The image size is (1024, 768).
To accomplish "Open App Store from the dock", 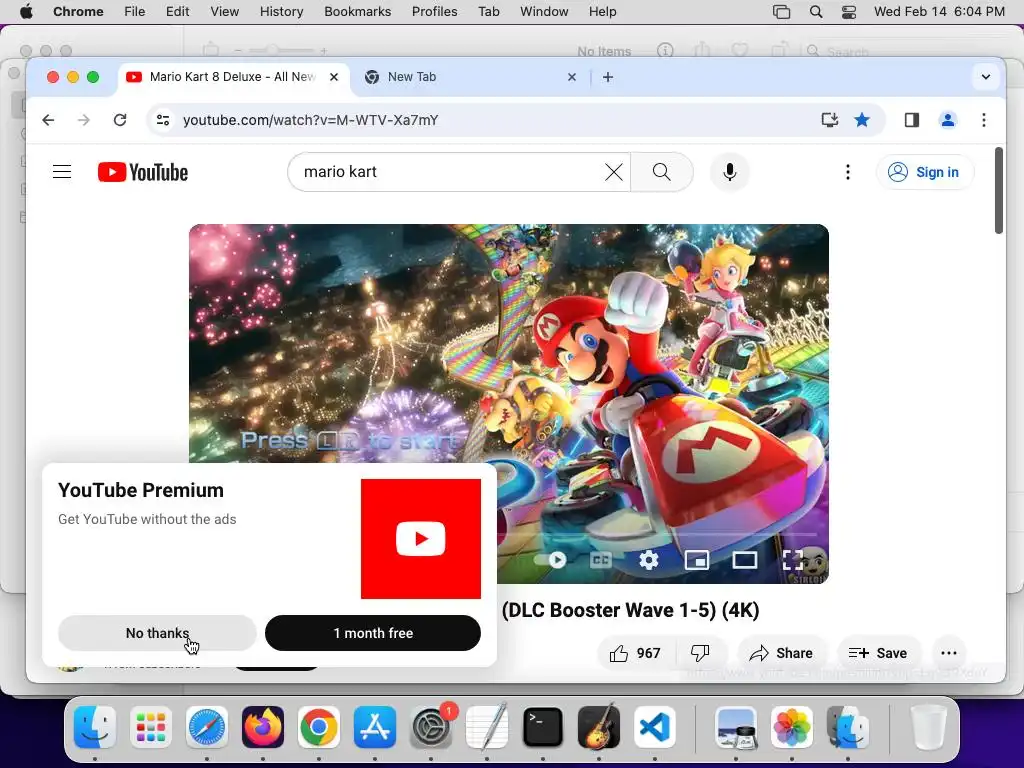I will click(375, 727).
